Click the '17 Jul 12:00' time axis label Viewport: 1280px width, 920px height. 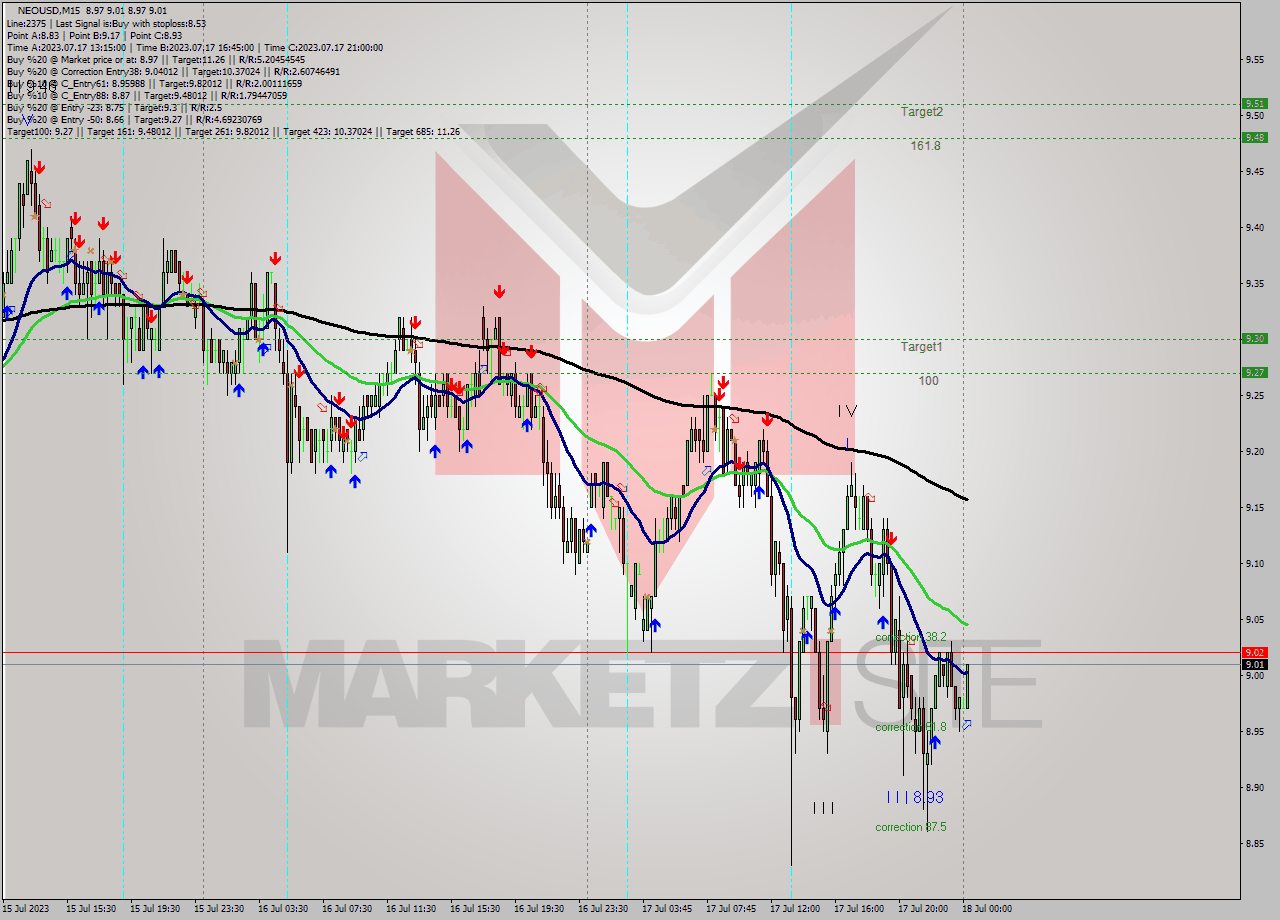pyautogui.click(x=796, y=909)
